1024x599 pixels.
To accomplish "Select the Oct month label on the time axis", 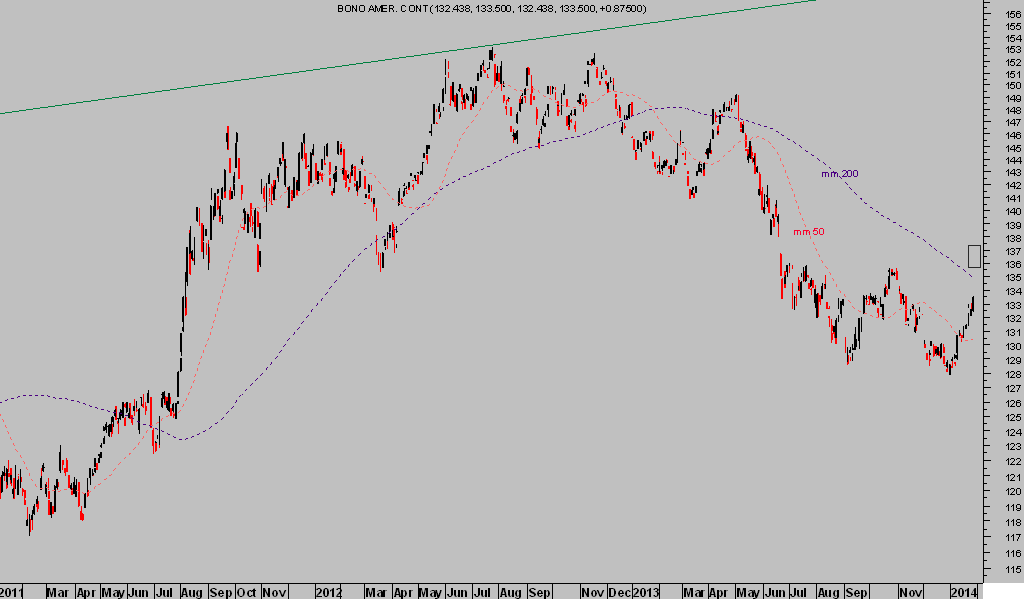I will (246, 591).
